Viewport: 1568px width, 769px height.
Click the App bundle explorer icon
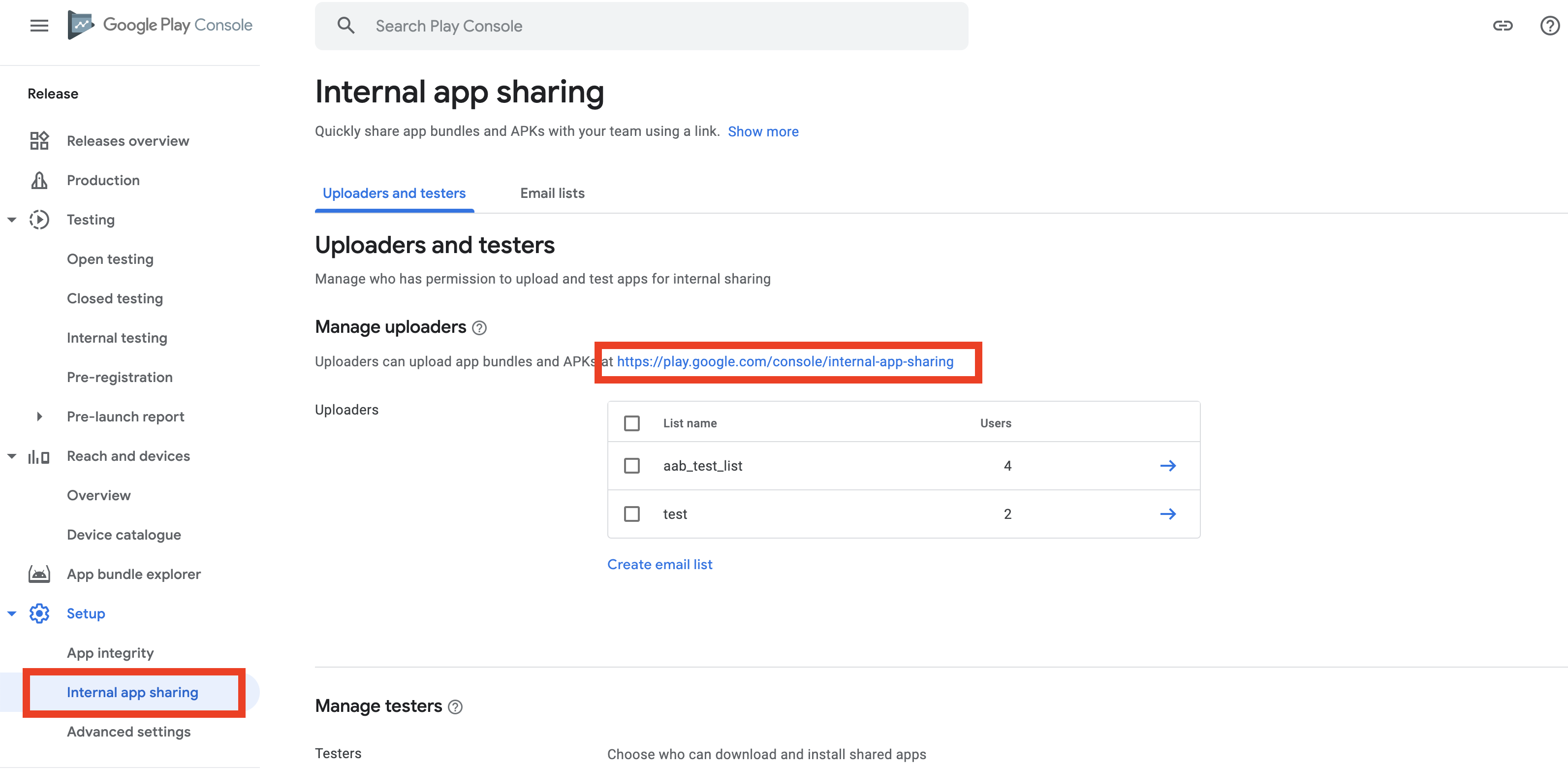click(39, 574)
